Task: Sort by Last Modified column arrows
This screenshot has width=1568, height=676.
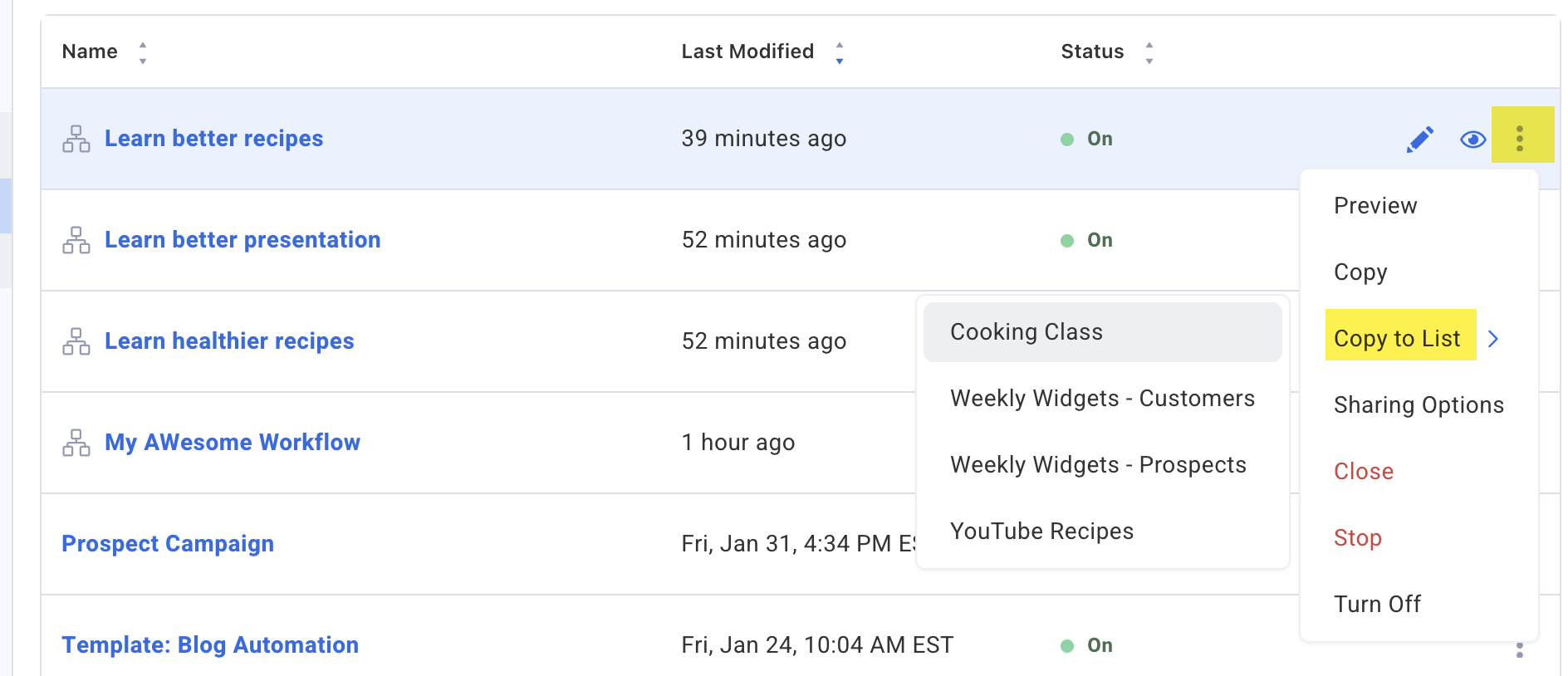Action: coord(840,53)
